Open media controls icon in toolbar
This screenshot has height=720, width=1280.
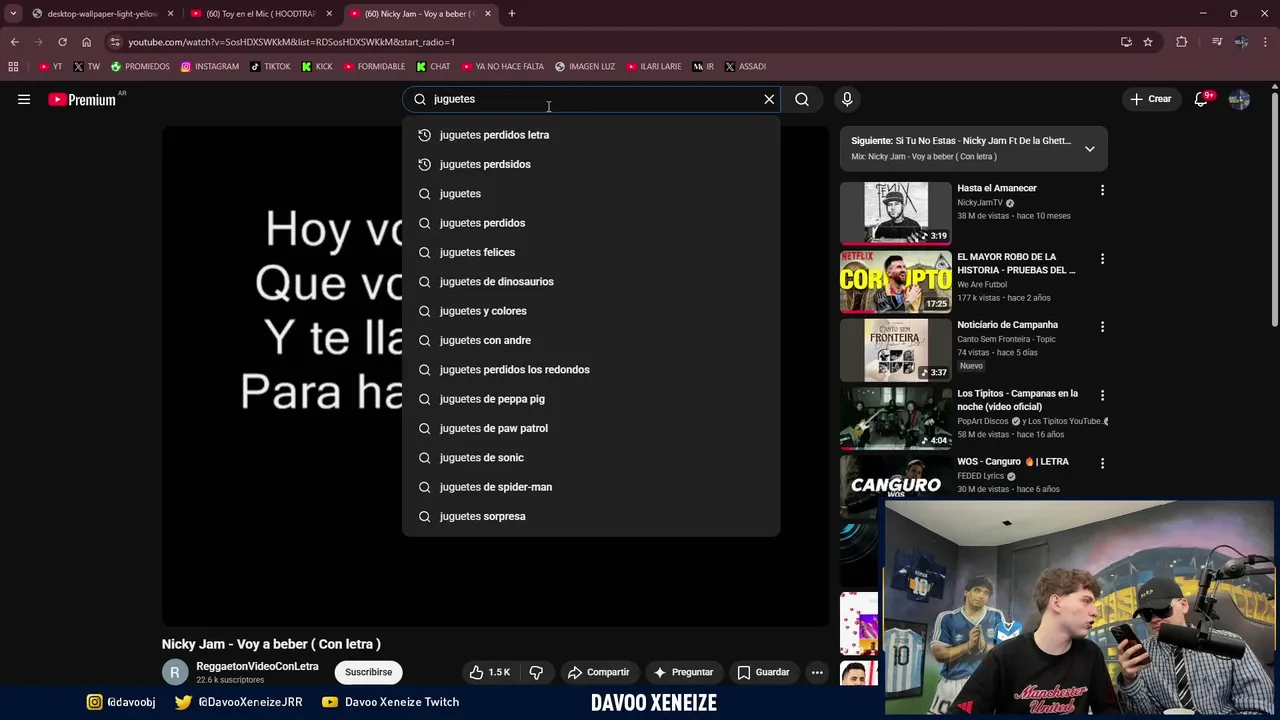(x=1217, y=42)
